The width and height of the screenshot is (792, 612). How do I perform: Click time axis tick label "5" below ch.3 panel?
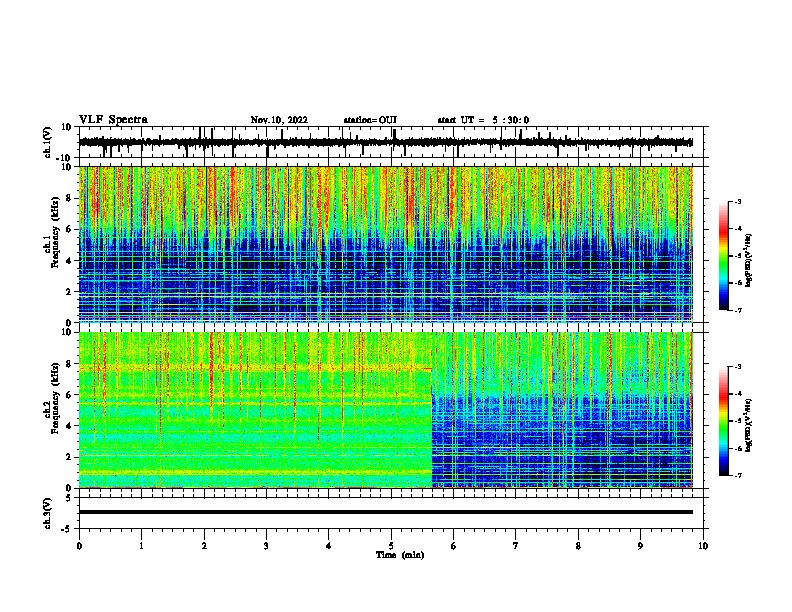391,546
